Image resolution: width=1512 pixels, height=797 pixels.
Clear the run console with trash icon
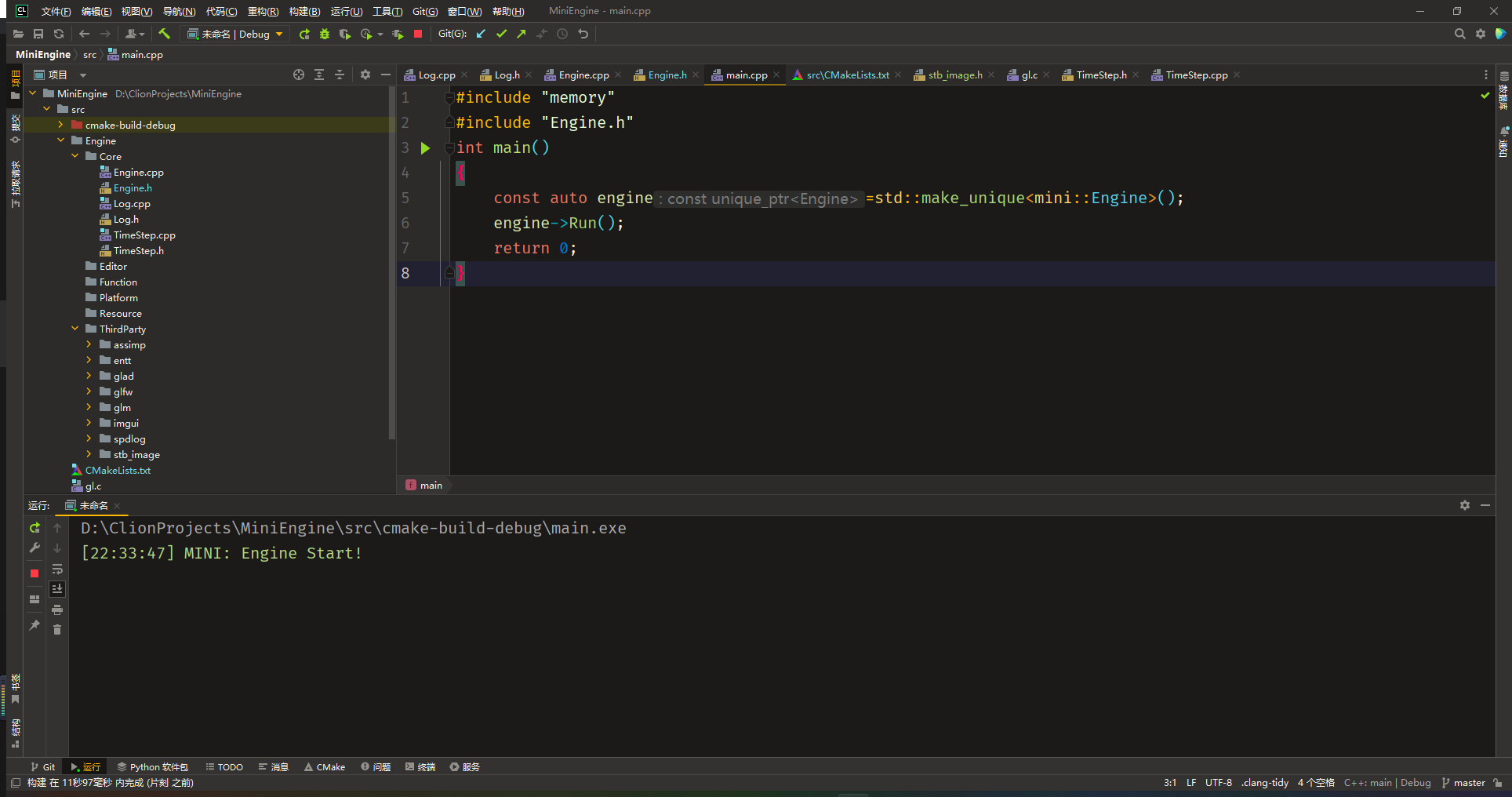(x=57, y=629)
